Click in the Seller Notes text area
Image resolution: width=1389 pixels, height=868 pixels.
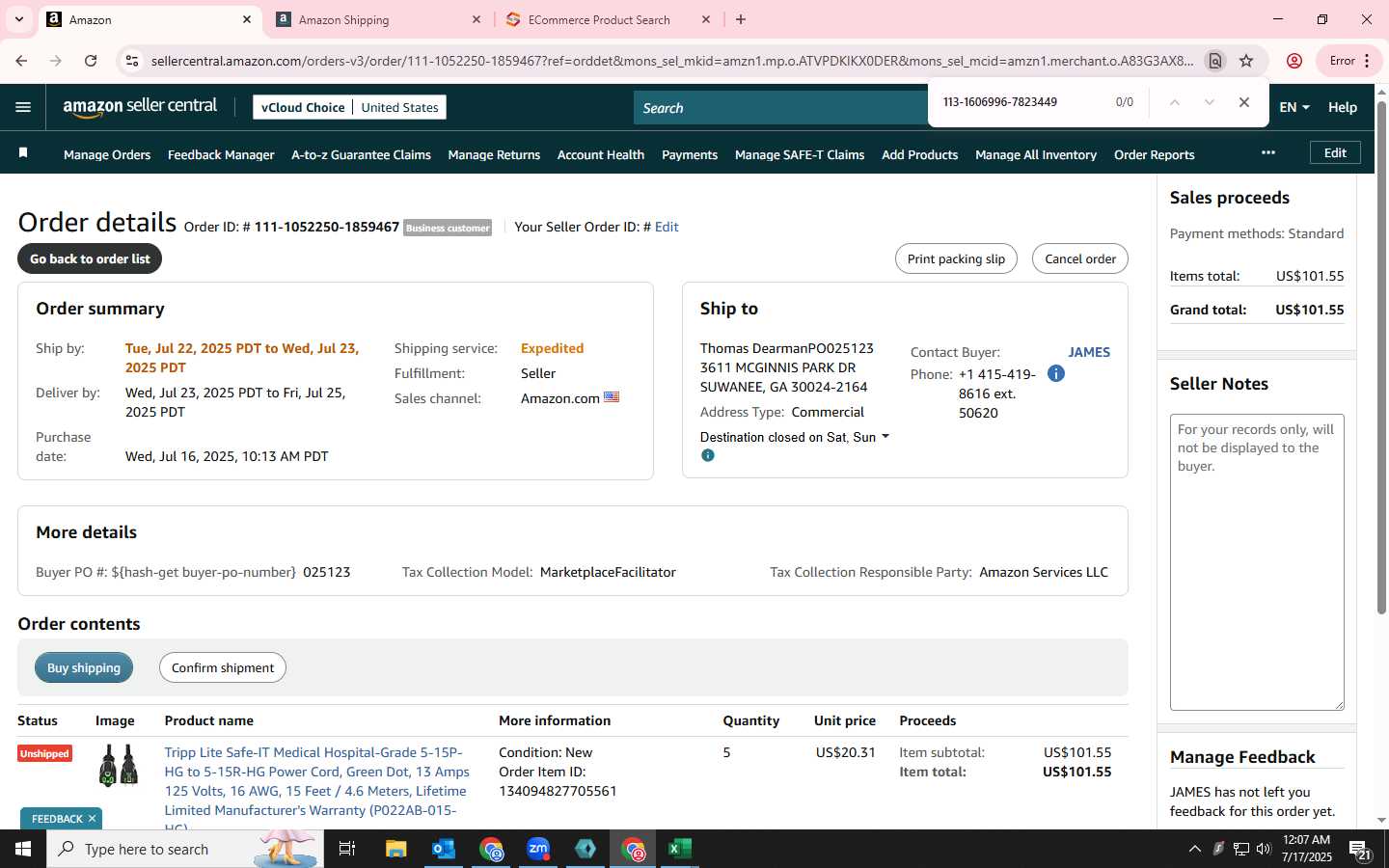point(1257,562)
